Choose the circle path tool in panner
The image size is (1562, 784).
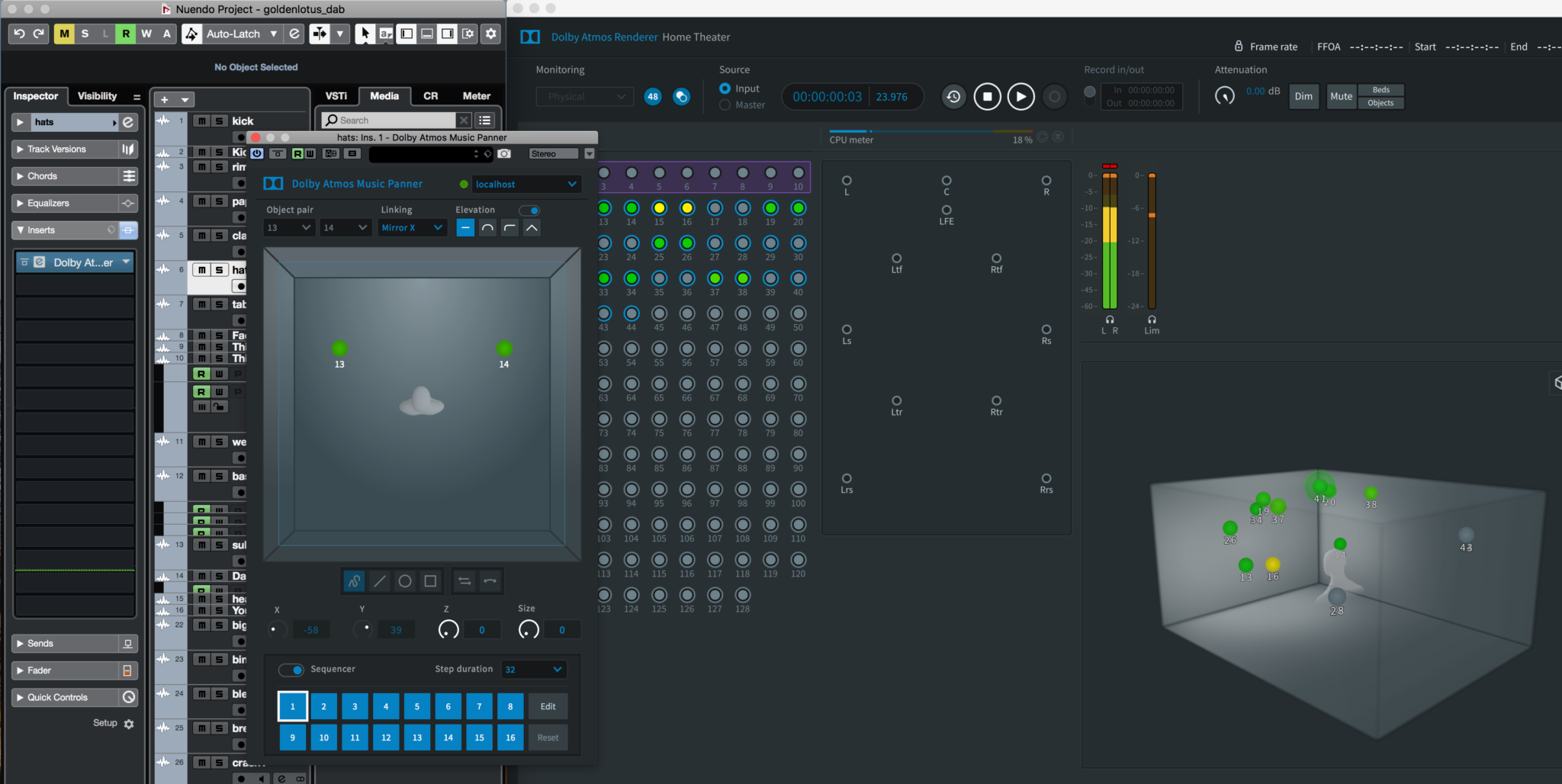[405, 581]
